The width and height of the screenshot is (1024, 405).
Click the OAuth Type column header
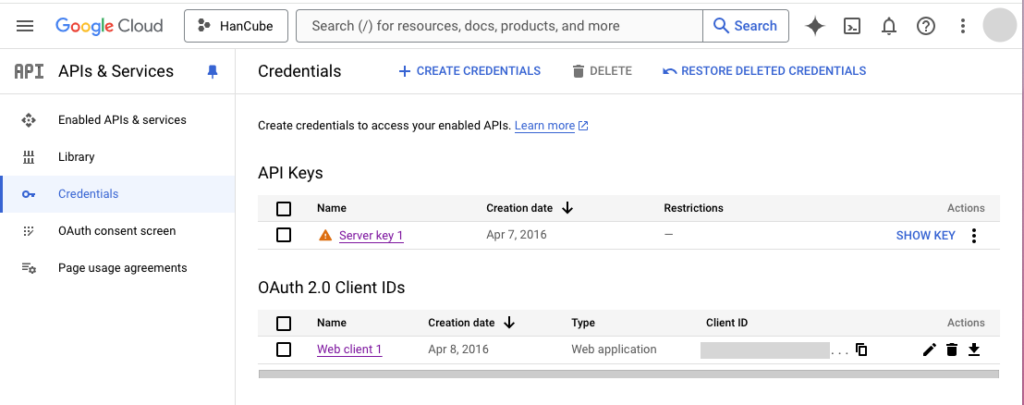tap(583, 323)
